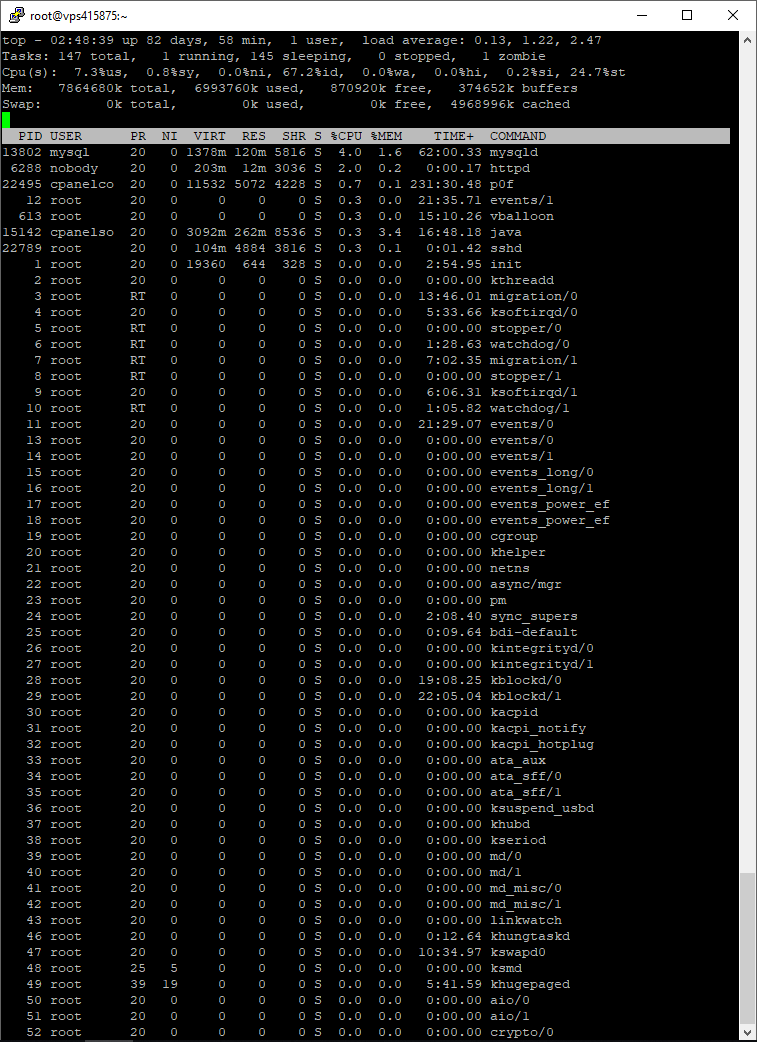This screenshot has height=1042, width=757.
Task: Click the vballoon process name
Action: pyautogui.click(x=522, y=216)
